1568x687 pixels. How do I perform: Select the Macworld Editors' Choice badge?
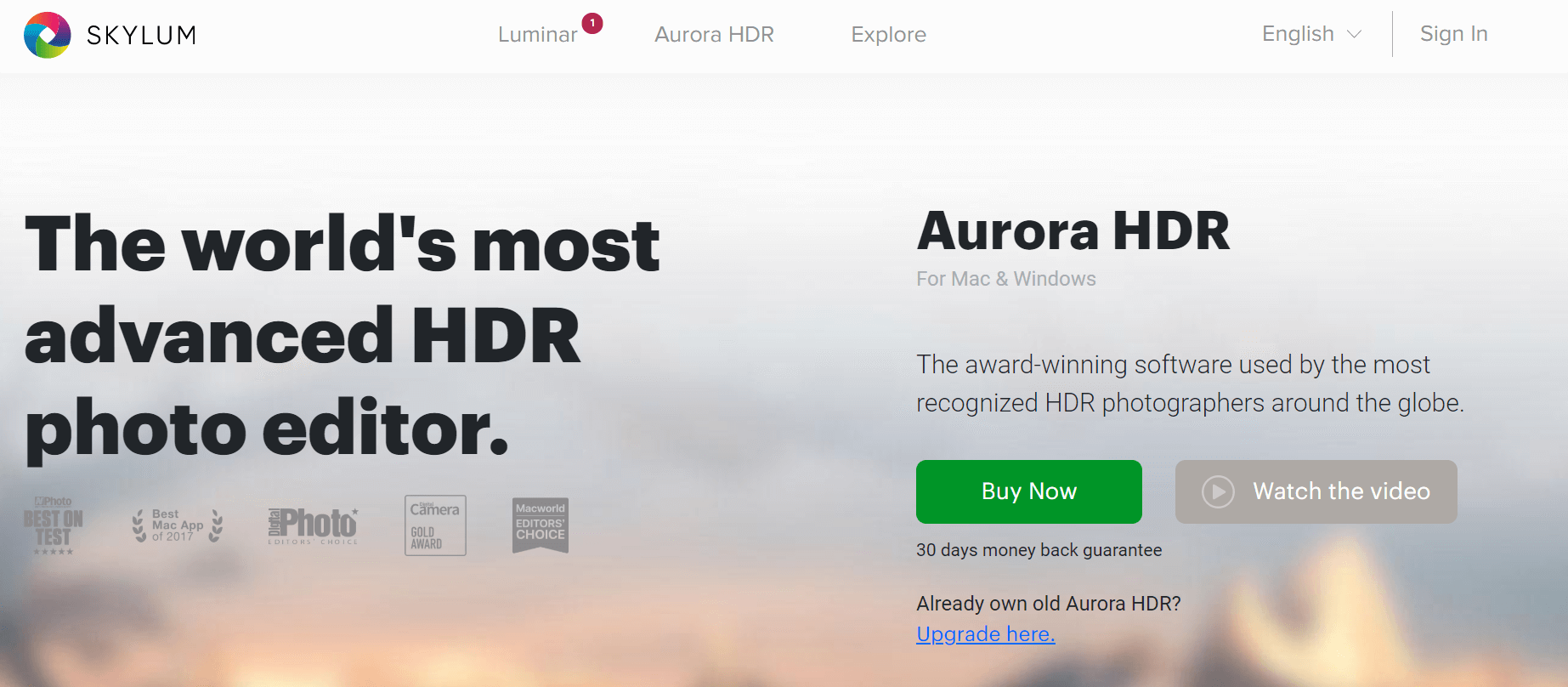pyautogui.click(x=541, y=525)
